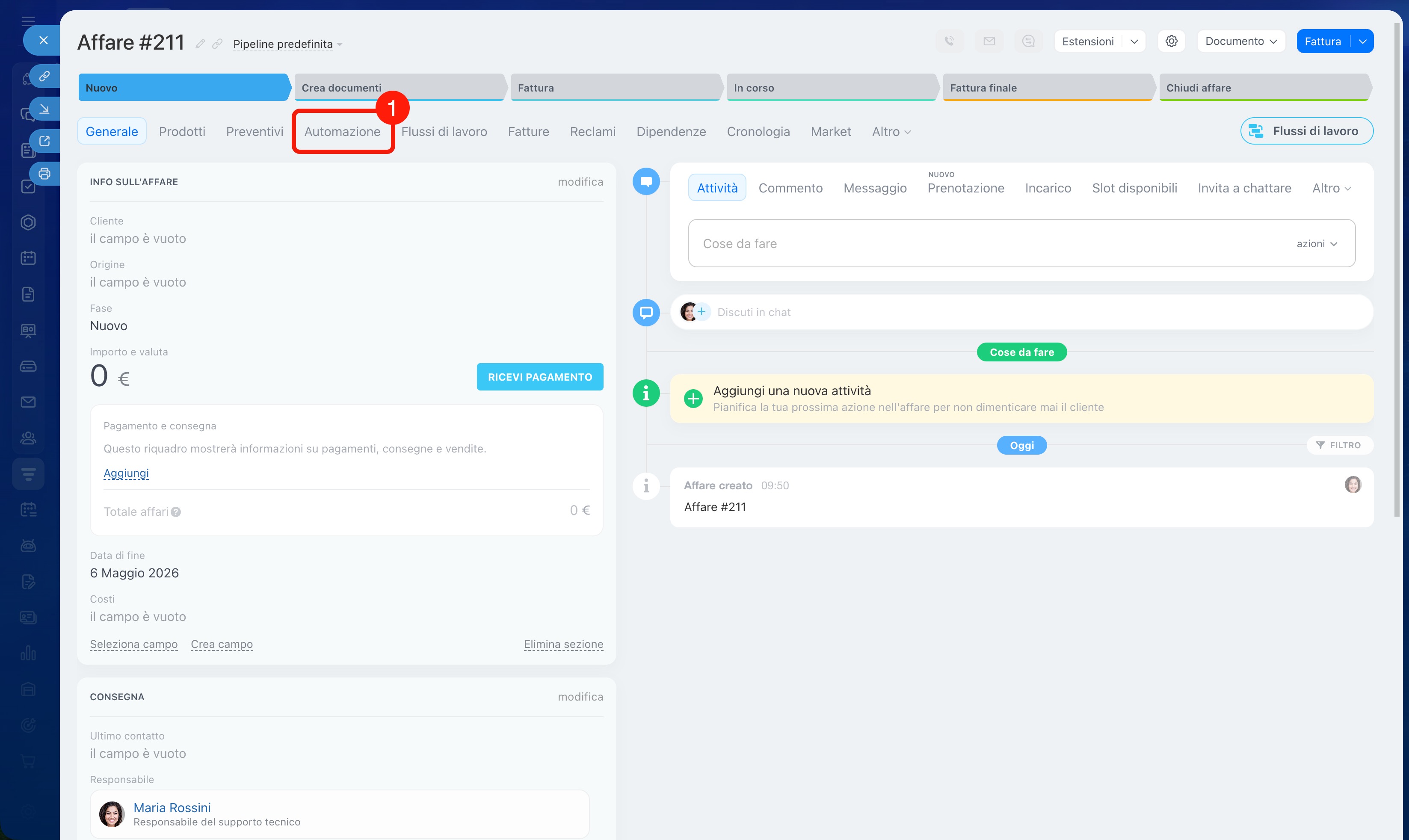This screenshot has width=1409, height=840.
Task: Open the settings gear icon
Action: pyautogui.click(x=1171, y=41)
